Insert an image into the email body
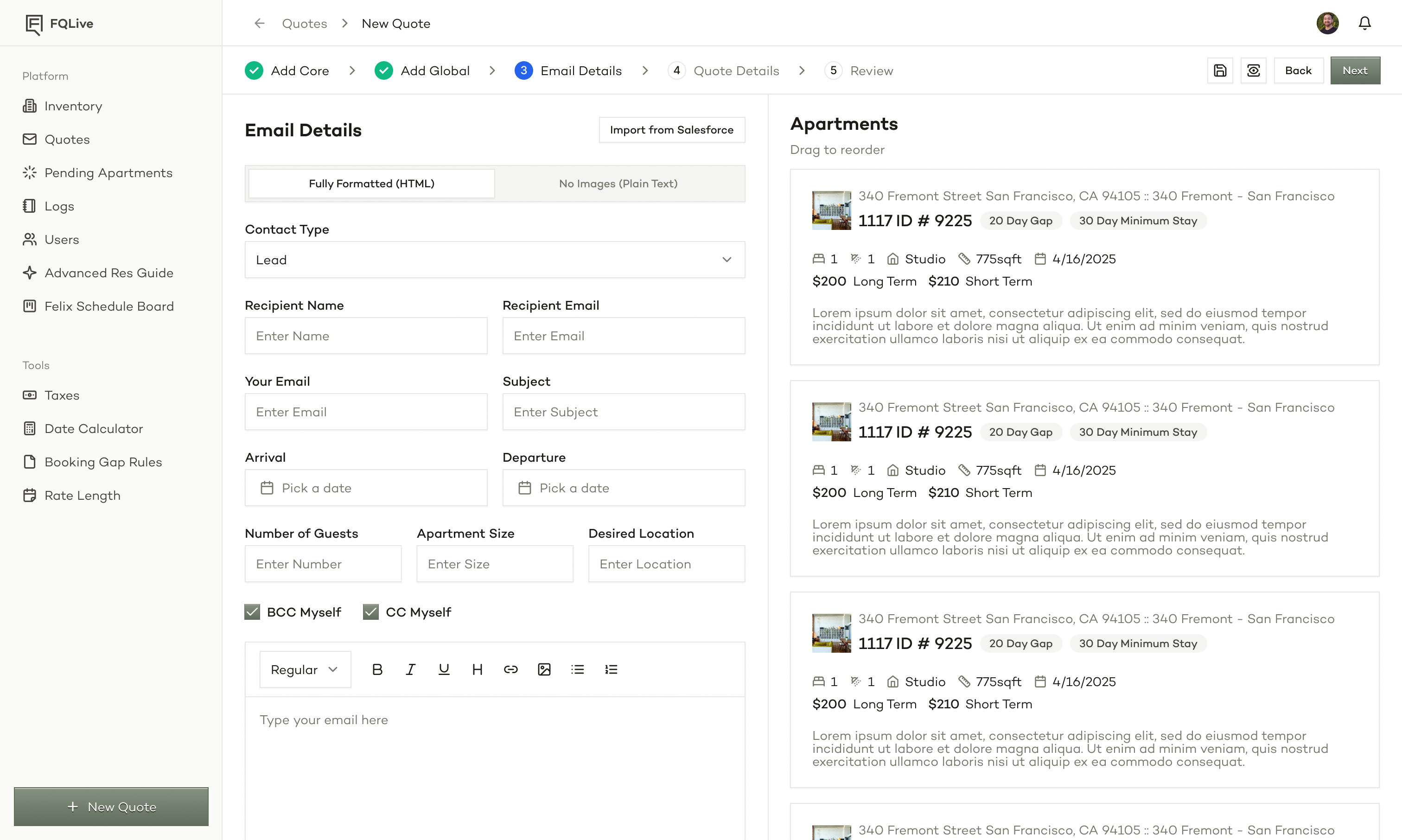This screenshot has height=840, width=1402. click(x=544, y=669)
